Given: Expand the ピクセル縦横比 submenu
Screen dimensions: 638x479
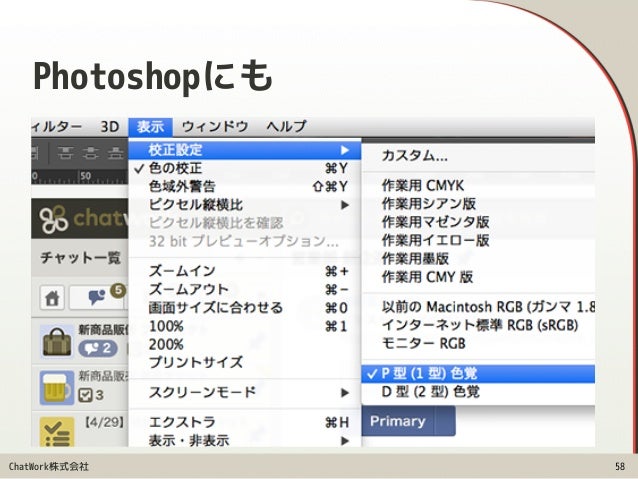Looking at the screenshot, I should click(245, 205).
